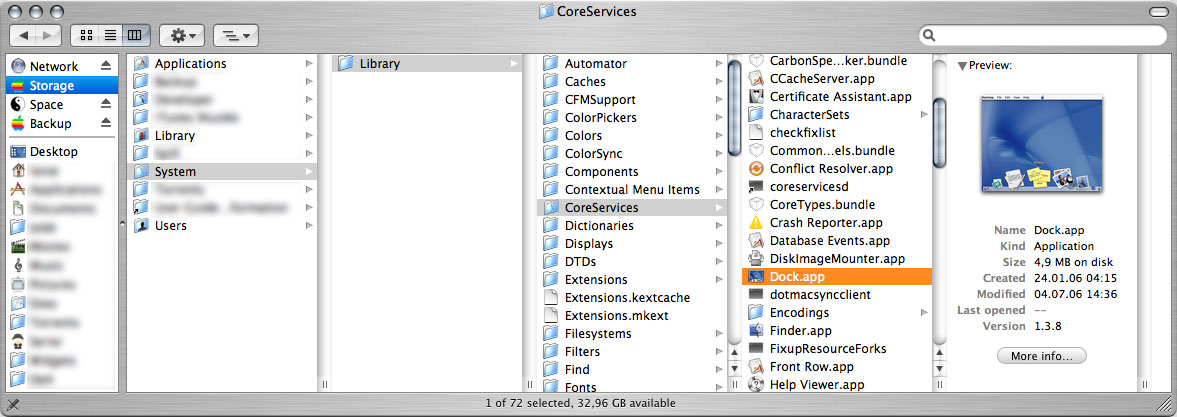Select Database Events.app
The width and height of the screenshot is (1177, 417).
pos(836,241)
